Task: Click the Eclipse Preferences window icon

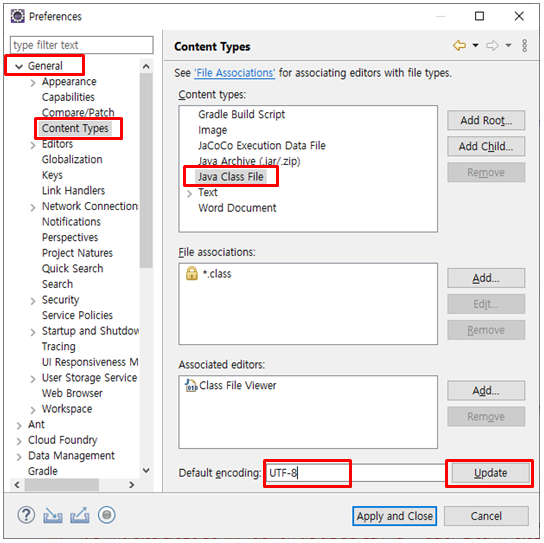Action: [17, 16]
